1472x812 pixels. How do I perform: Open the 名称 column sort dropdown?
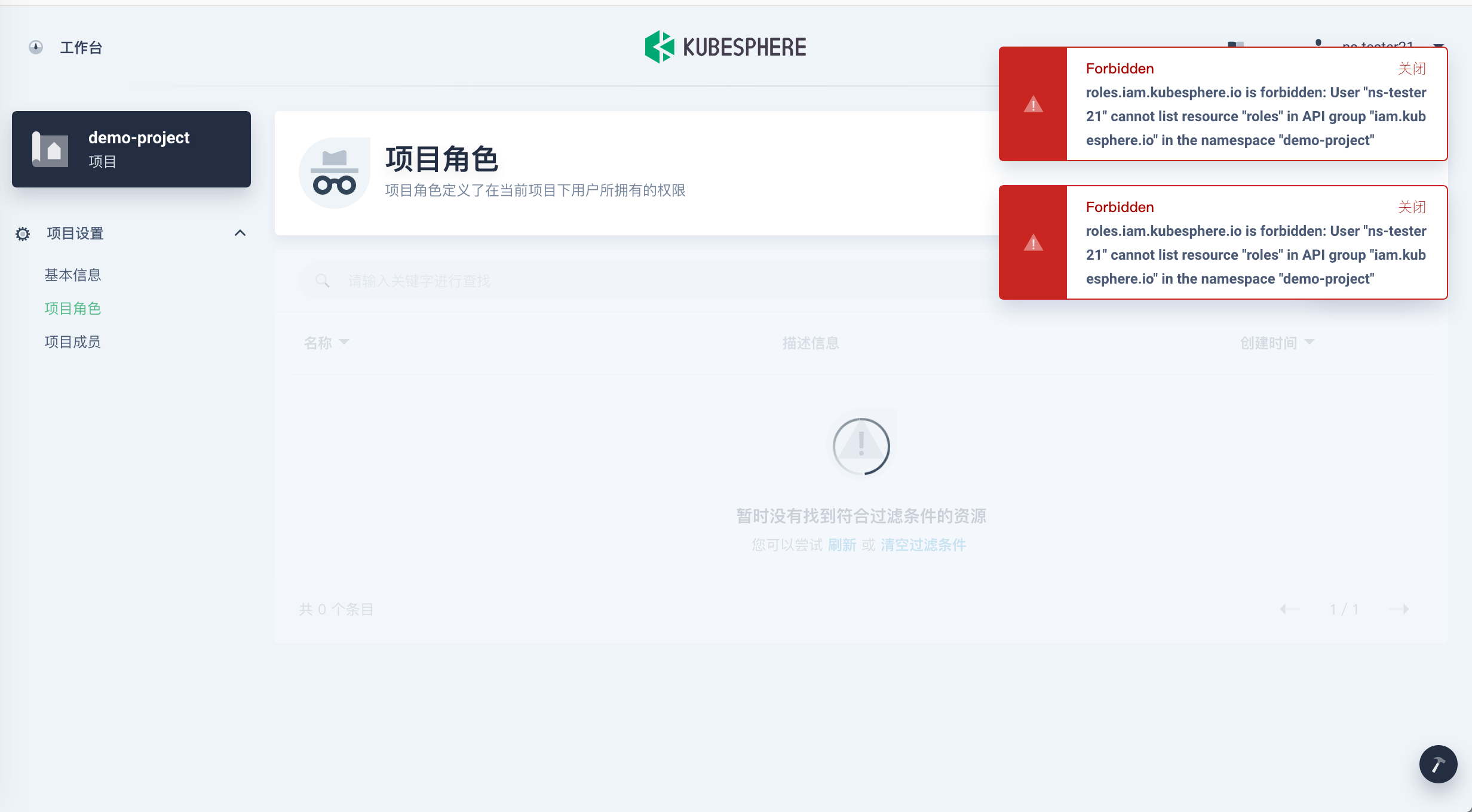[345, 342]
